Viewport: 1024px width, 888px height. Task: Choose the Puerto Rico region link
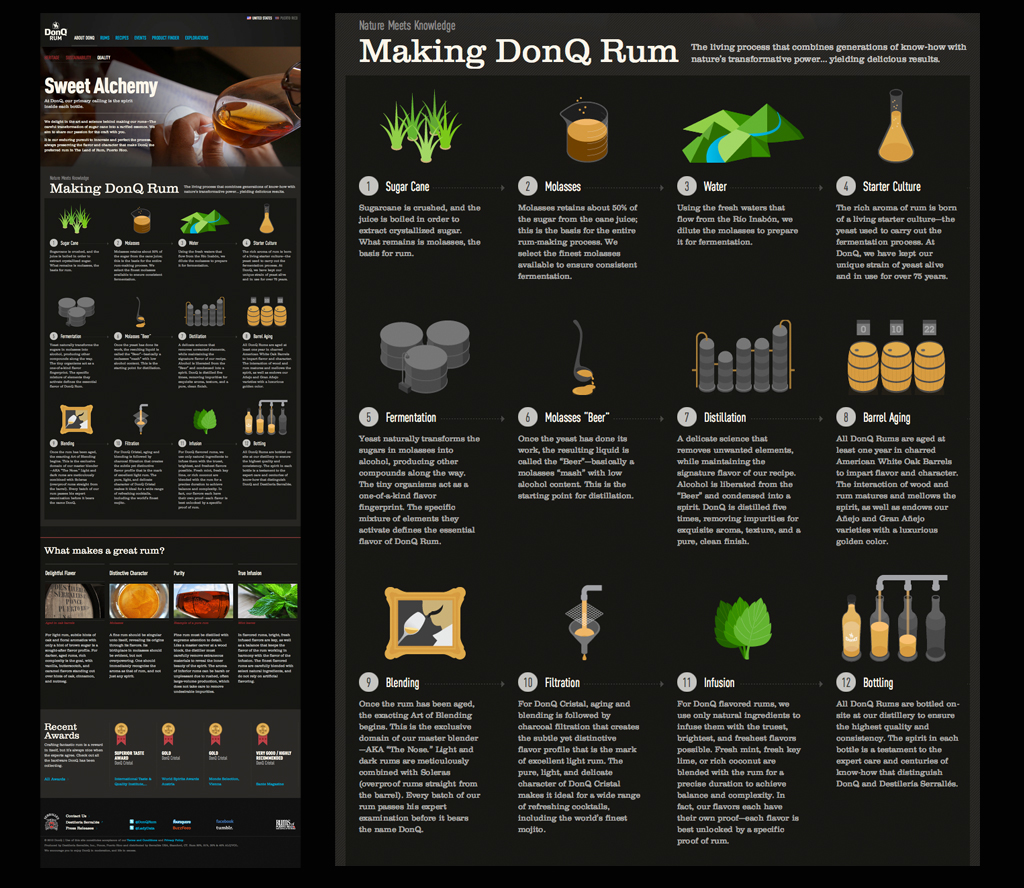point(287,18)
